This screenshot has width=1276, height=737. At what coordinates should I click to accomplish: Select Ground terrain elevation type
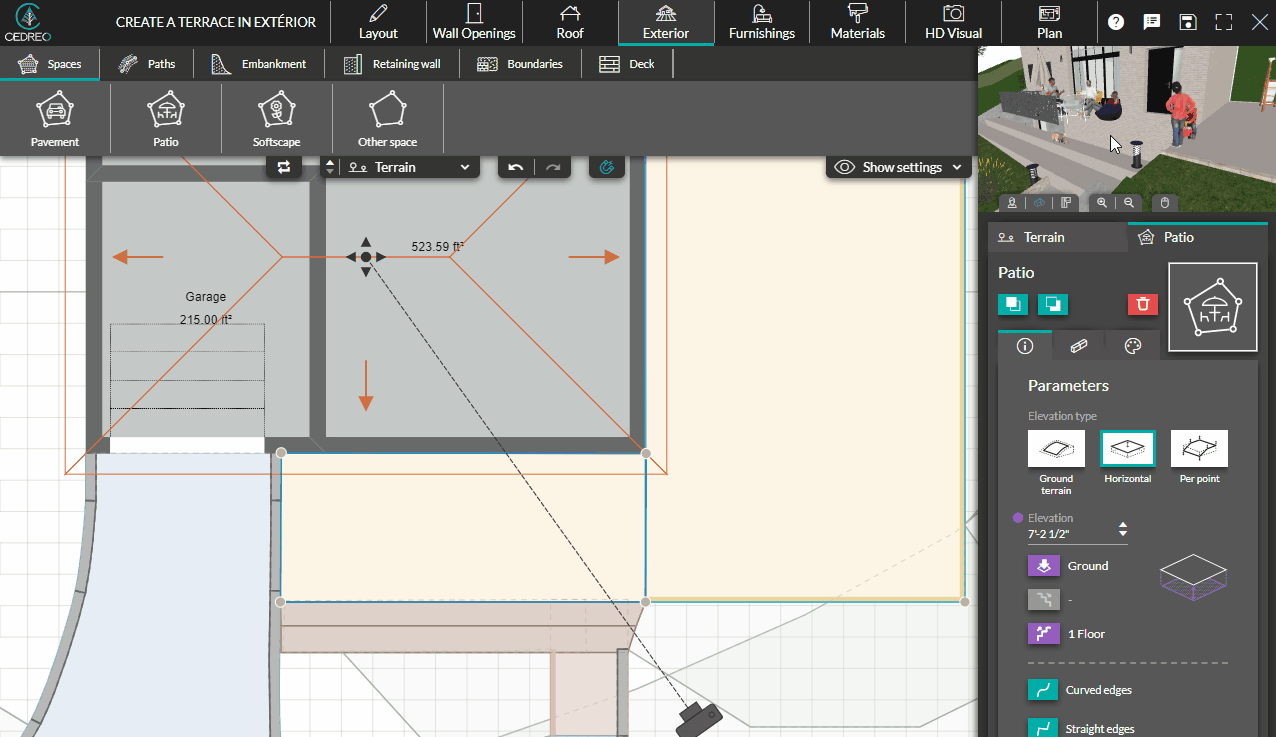[1056, 449]
